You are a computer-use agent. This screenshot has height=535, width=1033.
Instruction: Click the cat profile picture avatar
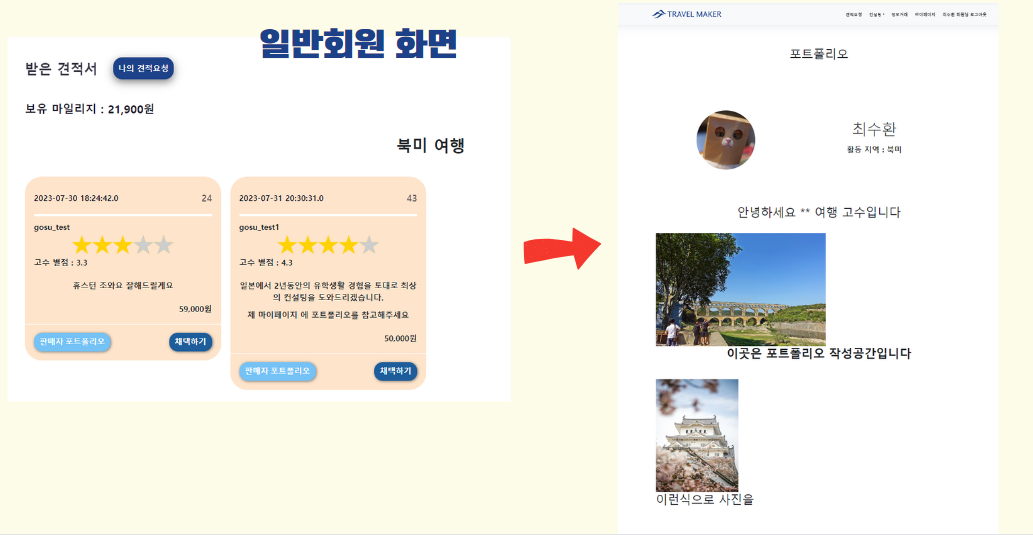point(726,140)
